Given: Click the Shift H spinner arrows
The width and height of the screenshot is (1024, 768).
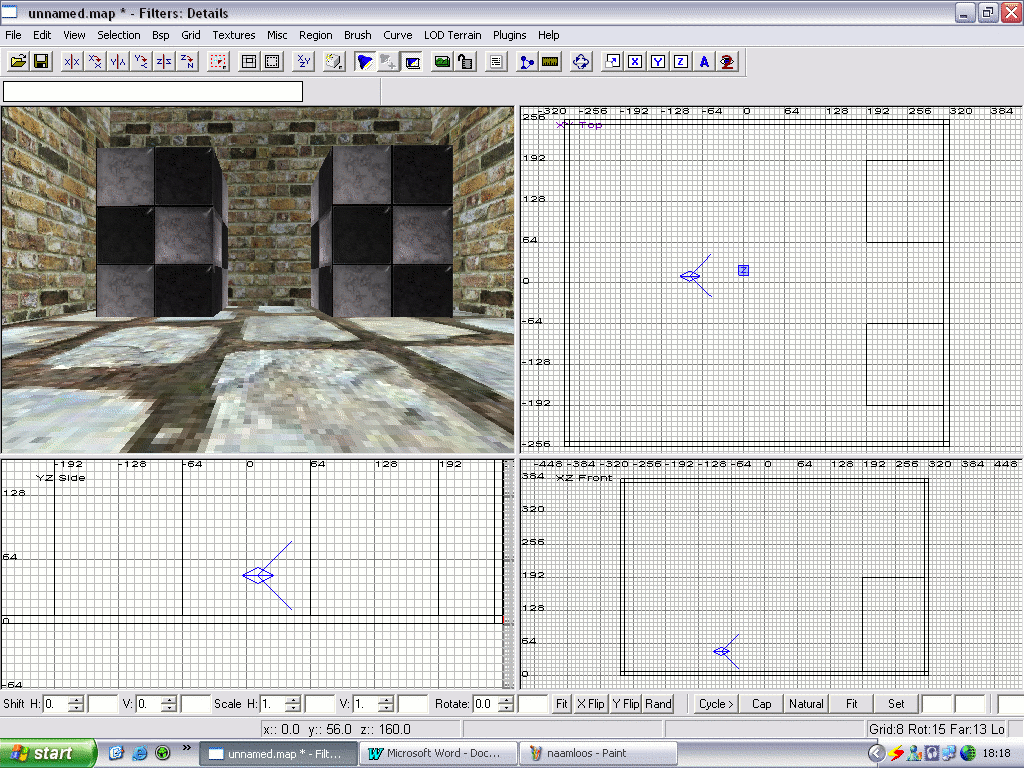Looking at the screenshot, I should click(76, 704).
